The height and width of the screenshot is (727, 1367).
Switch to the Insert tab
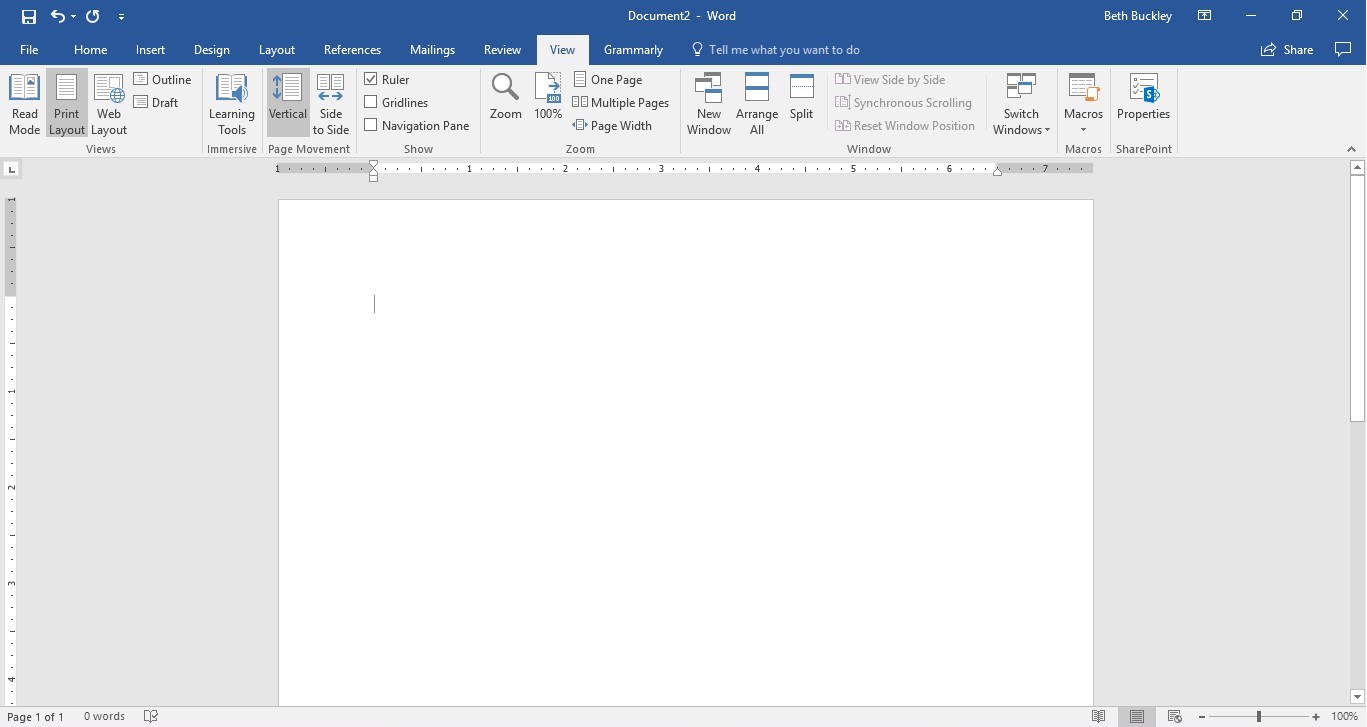coord(151,49)
